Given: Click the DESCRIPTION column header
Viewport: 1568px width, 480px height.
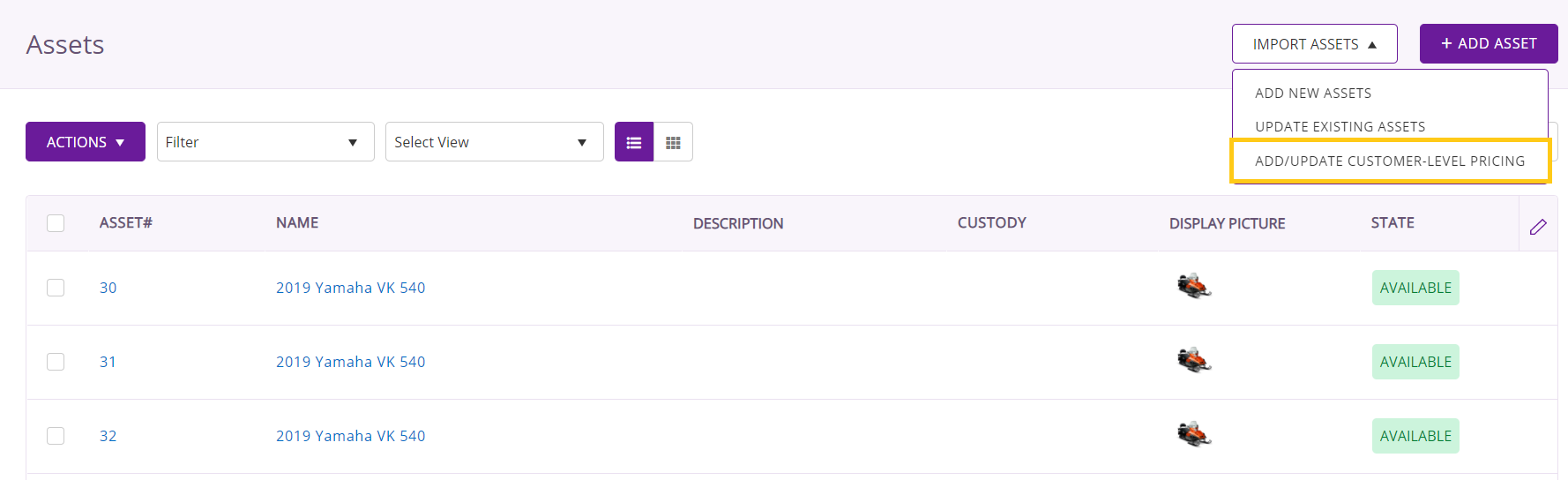Looking at the screenshot, I should [x=738, y=223].
